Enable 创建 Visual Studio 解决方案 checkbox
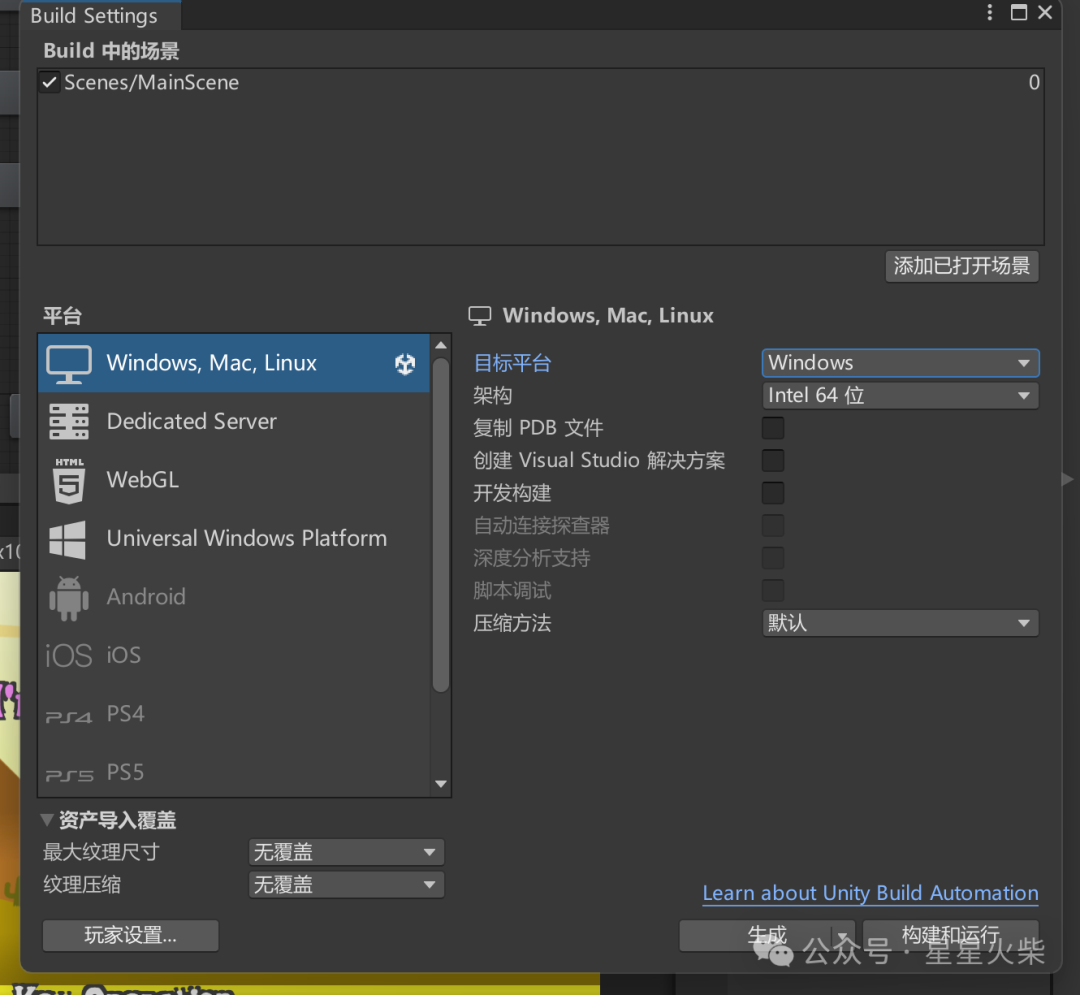The image size is (1080, 995). (x=773, y=460)
